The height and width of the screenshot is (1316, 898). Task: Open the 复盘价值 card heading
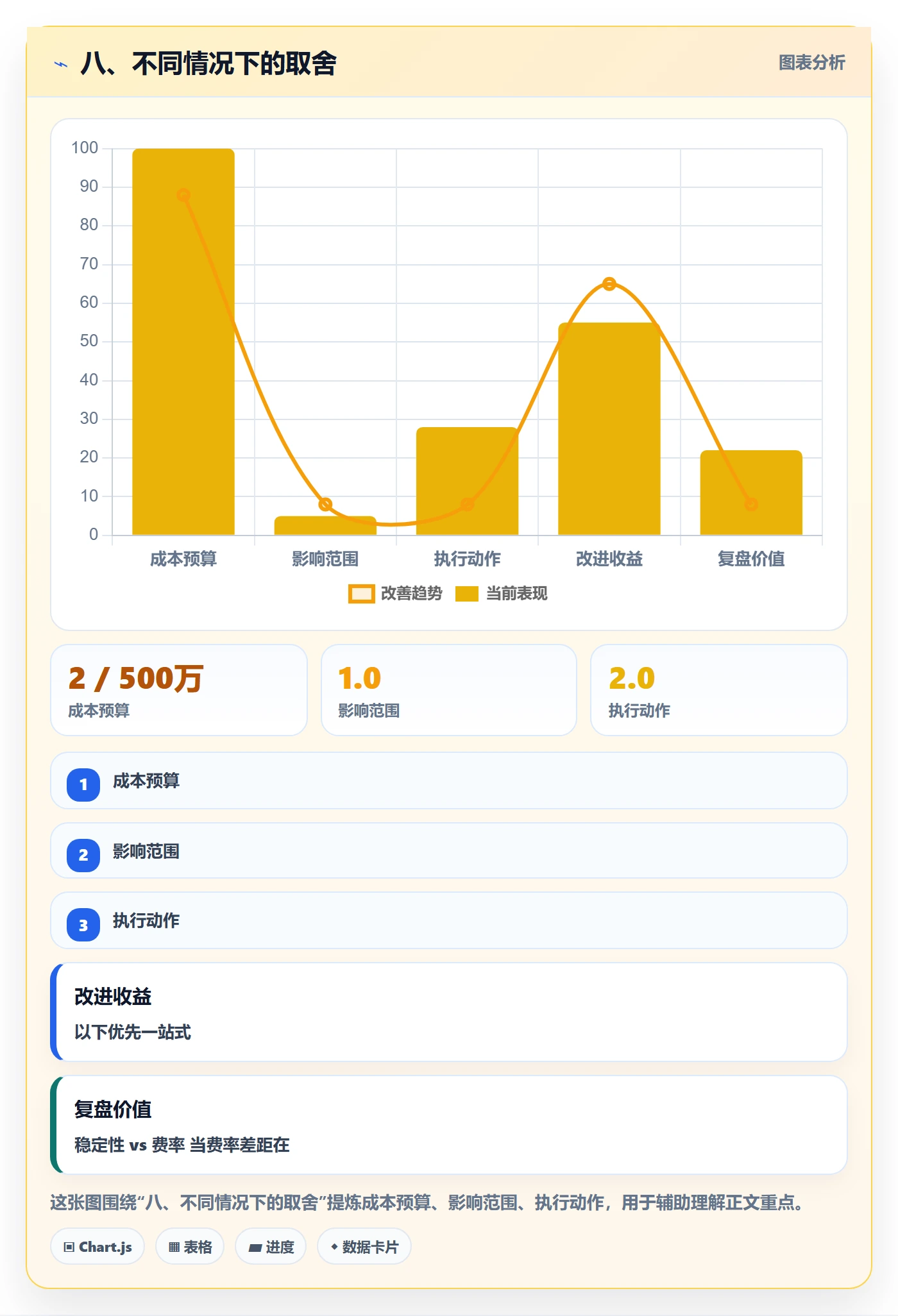pos(113,1109)
